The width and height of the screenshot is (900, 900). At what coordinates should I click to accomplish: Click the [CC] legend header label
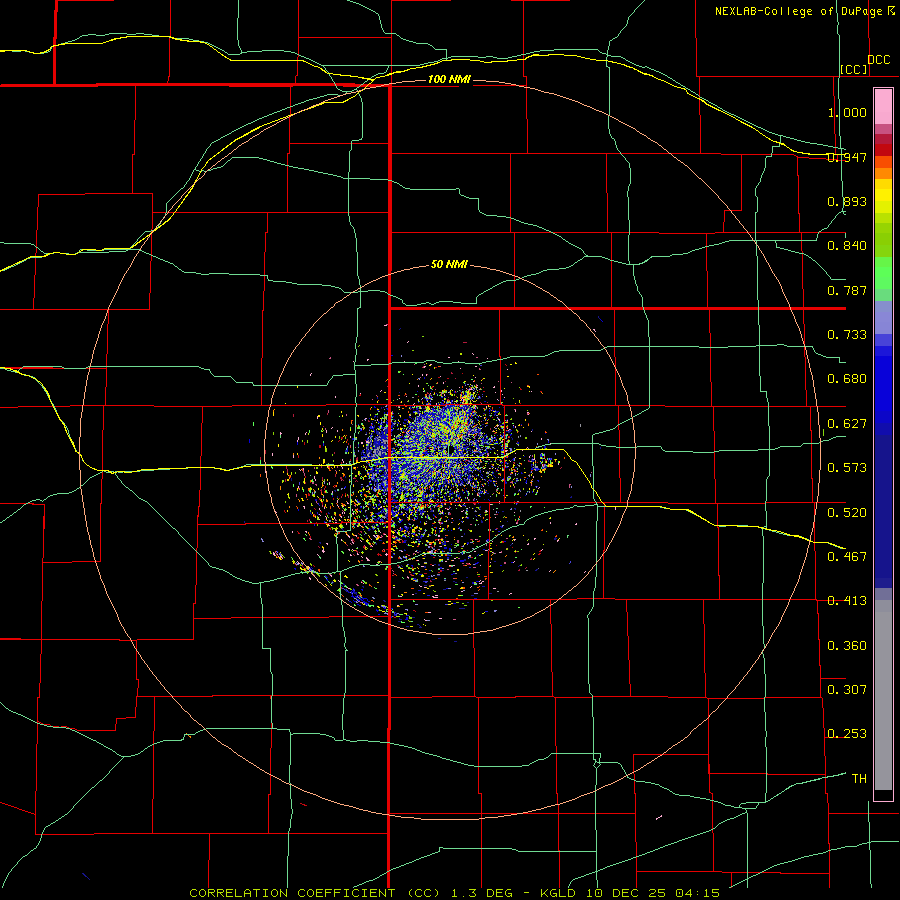854,69
